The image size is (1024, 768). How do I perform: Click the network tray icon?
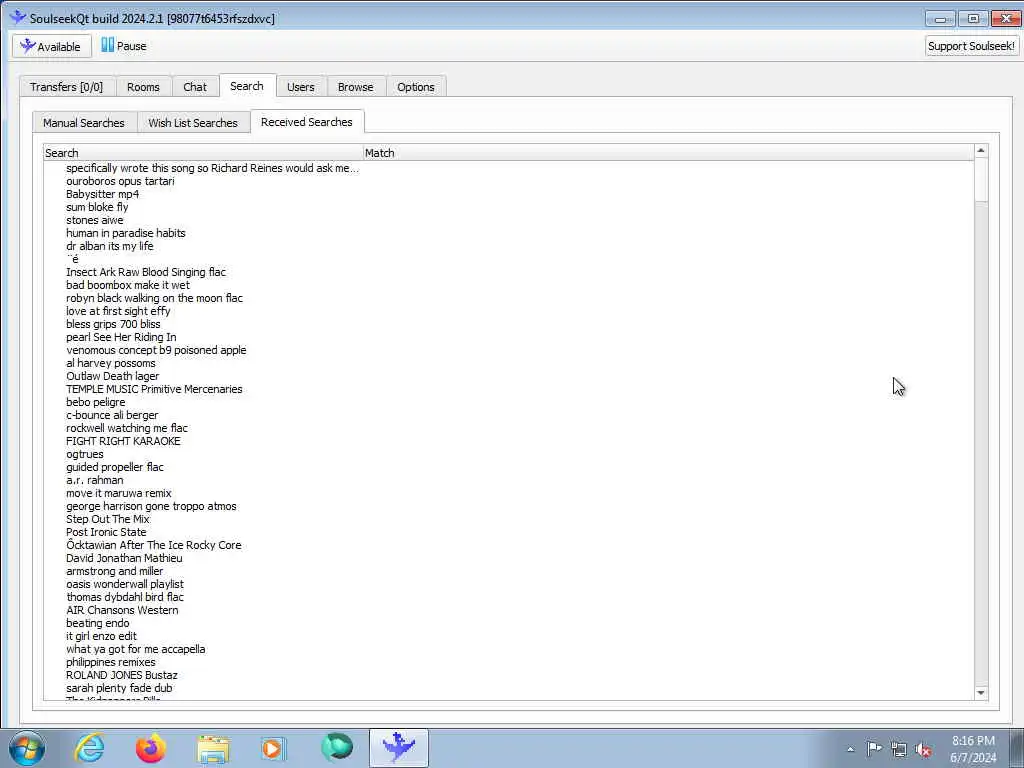[x=899, y=749]
